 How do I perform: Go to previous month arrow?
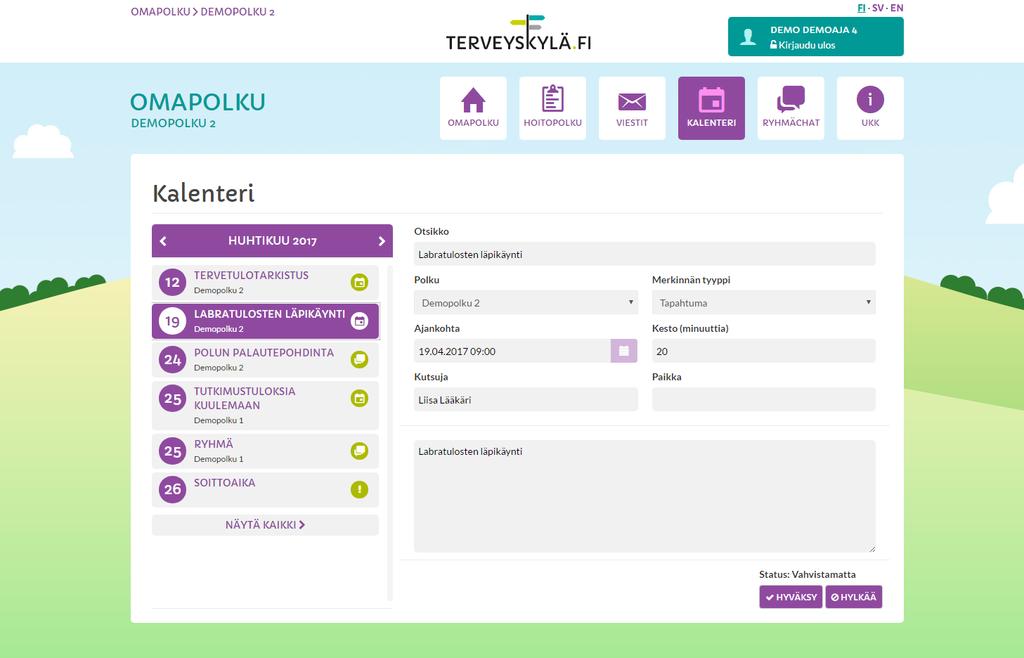point(163,242)
